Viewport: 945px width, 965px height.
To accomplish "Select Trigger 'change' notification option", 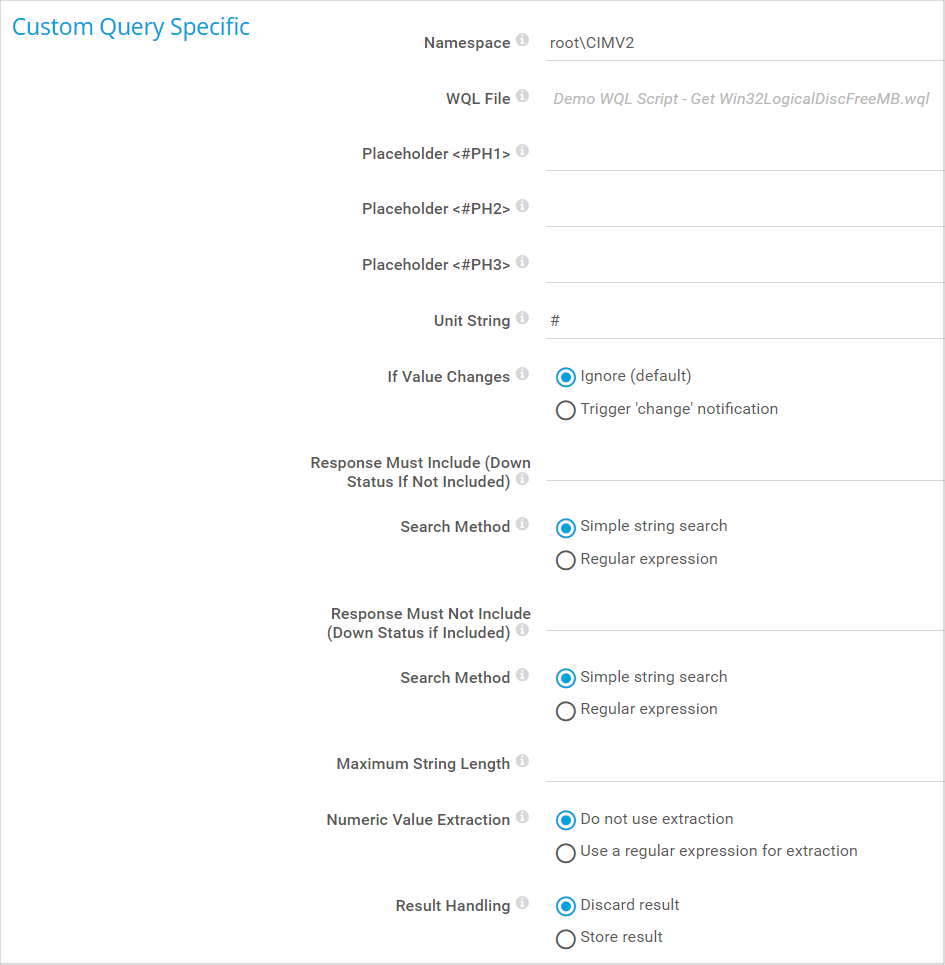I will click(x=566, y=410).
